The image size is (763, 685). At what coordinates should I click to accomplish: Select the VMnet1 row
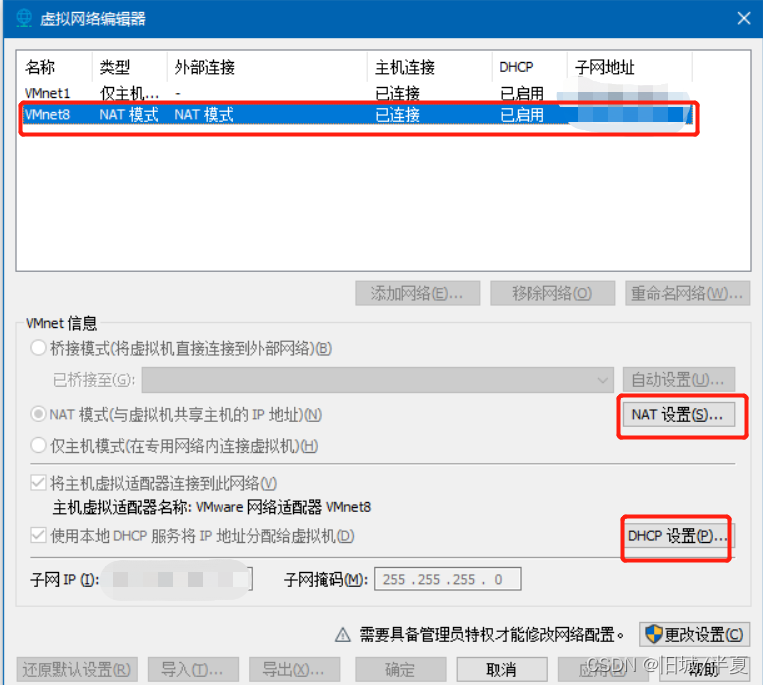click(x=358, y=93)
